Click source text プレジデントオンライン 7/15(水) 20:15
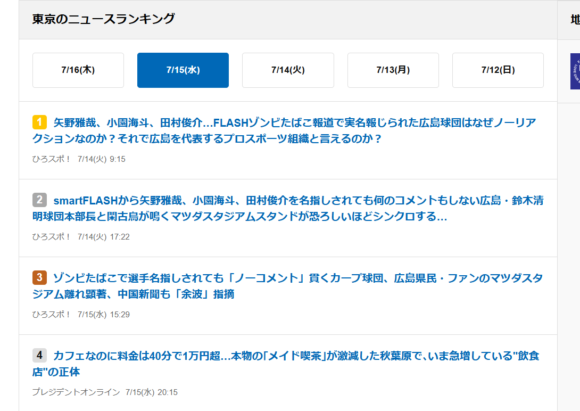Screen dimensions: 580x411 click(x=105, y=392)
